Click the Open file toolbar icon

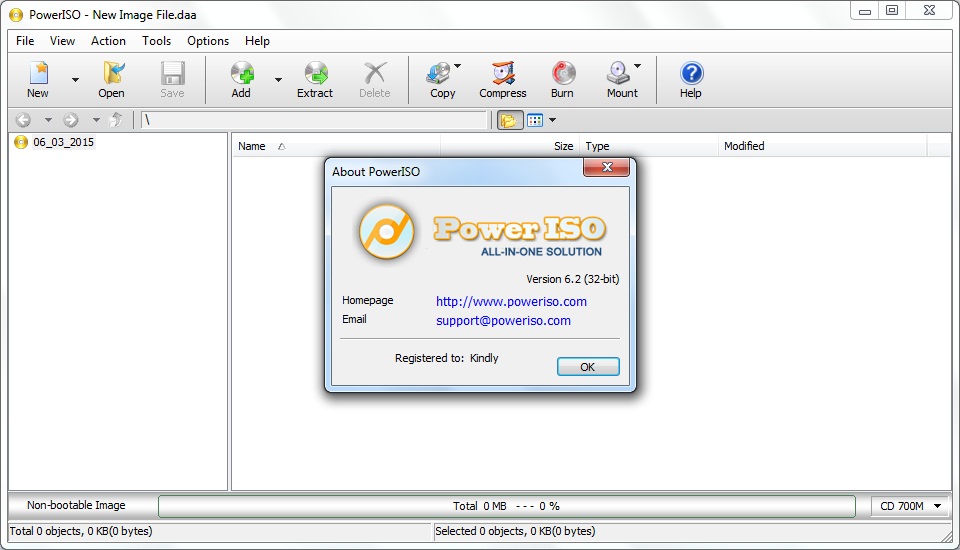point(111,78)
